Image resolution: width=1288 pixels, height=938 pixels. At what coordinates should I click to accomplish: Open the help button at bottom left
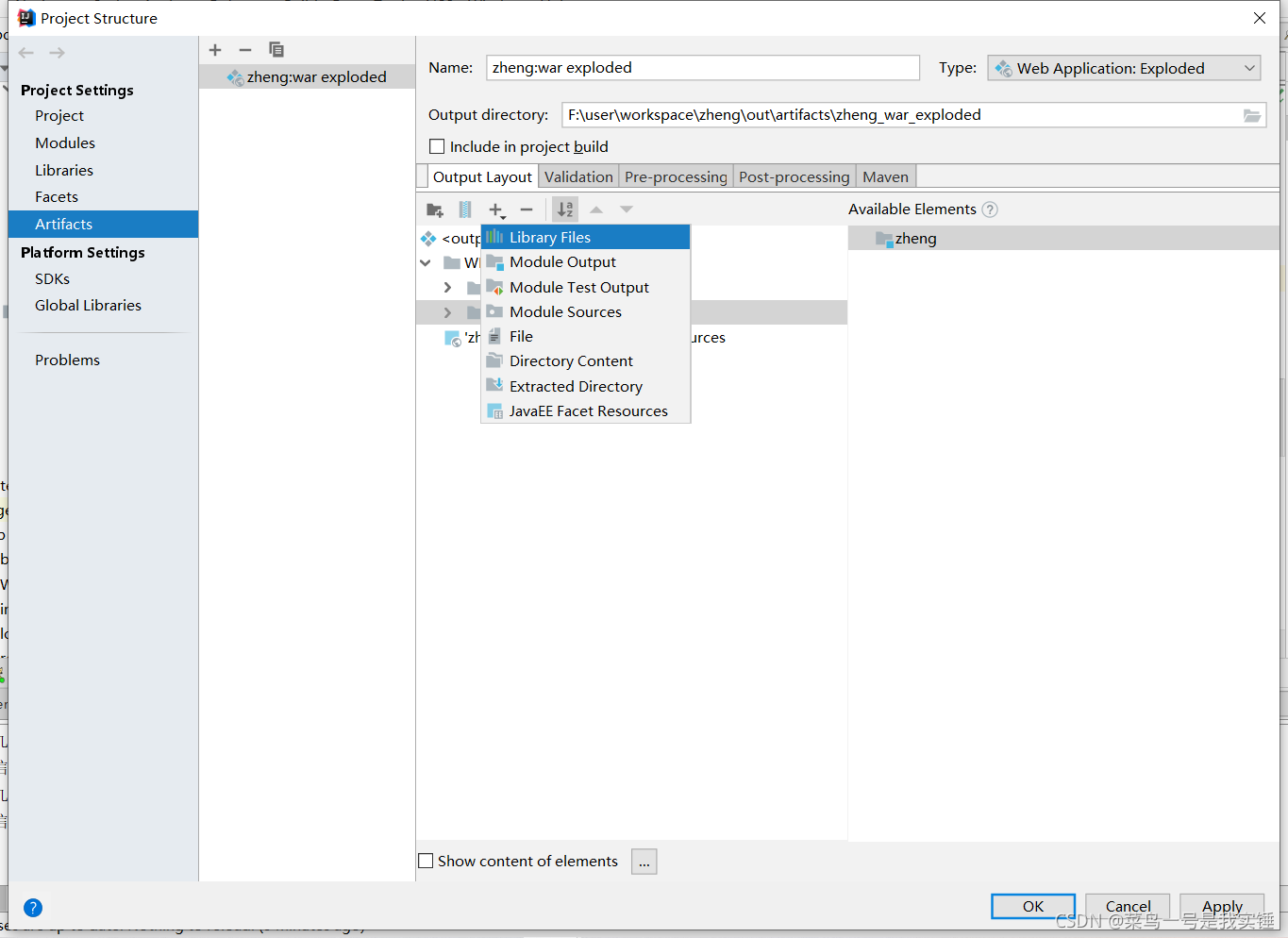[x=33, y=908]
